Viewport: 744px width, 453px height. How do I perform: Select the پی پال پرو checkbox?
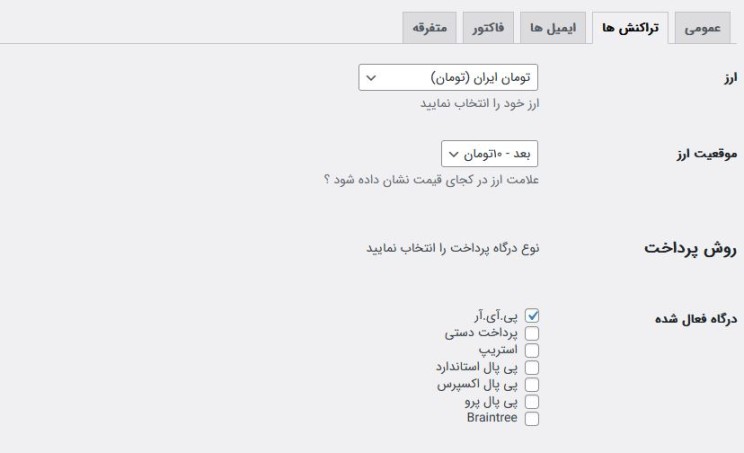point(532,400)
